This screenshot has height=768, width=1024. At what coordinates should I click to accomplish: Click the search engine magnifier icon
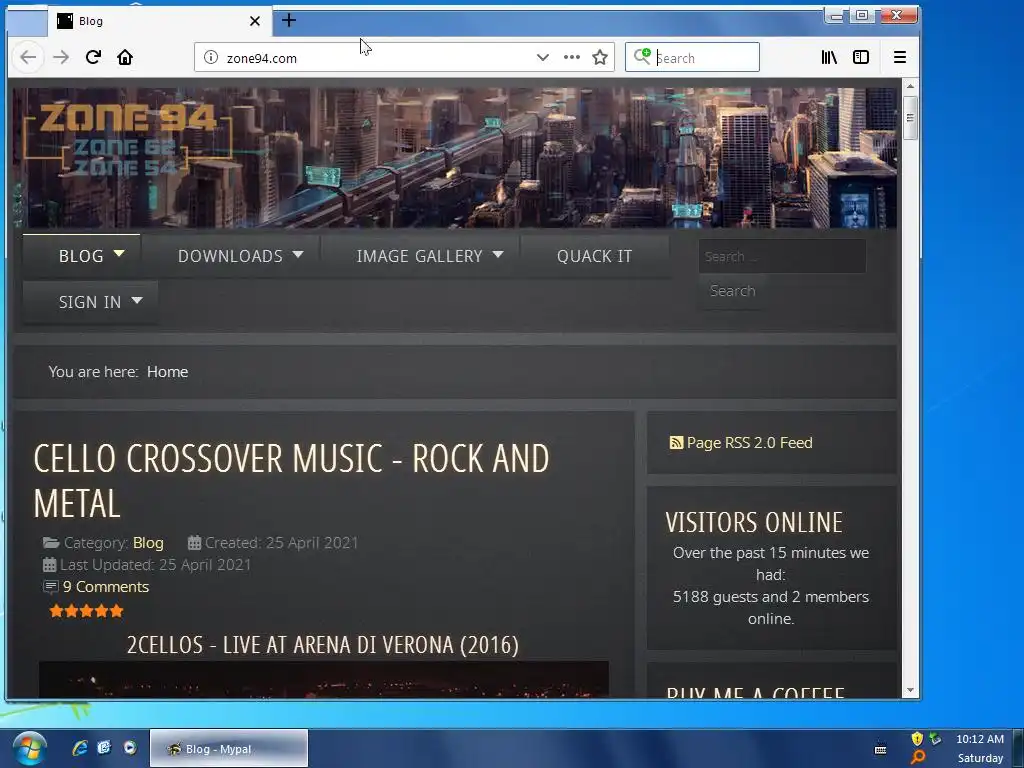[641, 57]
